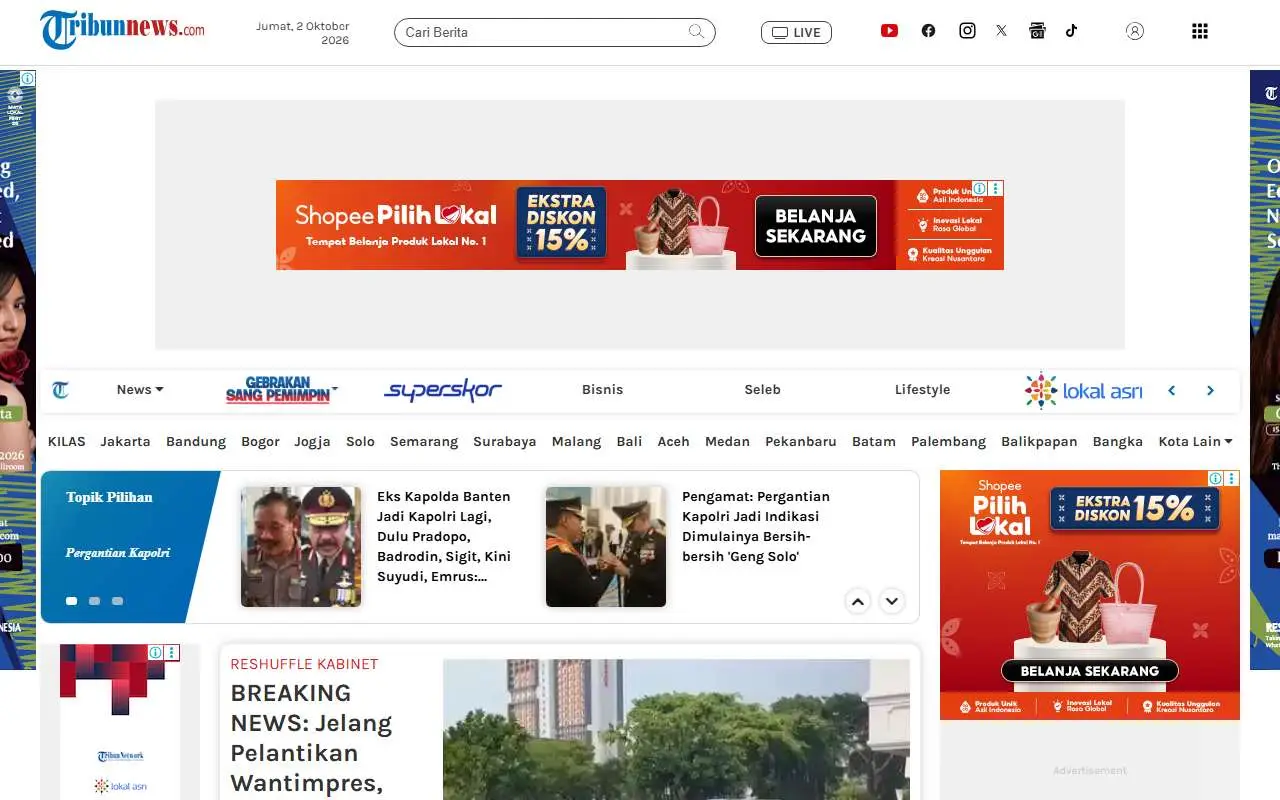
Task: Go to Jakarta regional news
Action: (125, 441)
